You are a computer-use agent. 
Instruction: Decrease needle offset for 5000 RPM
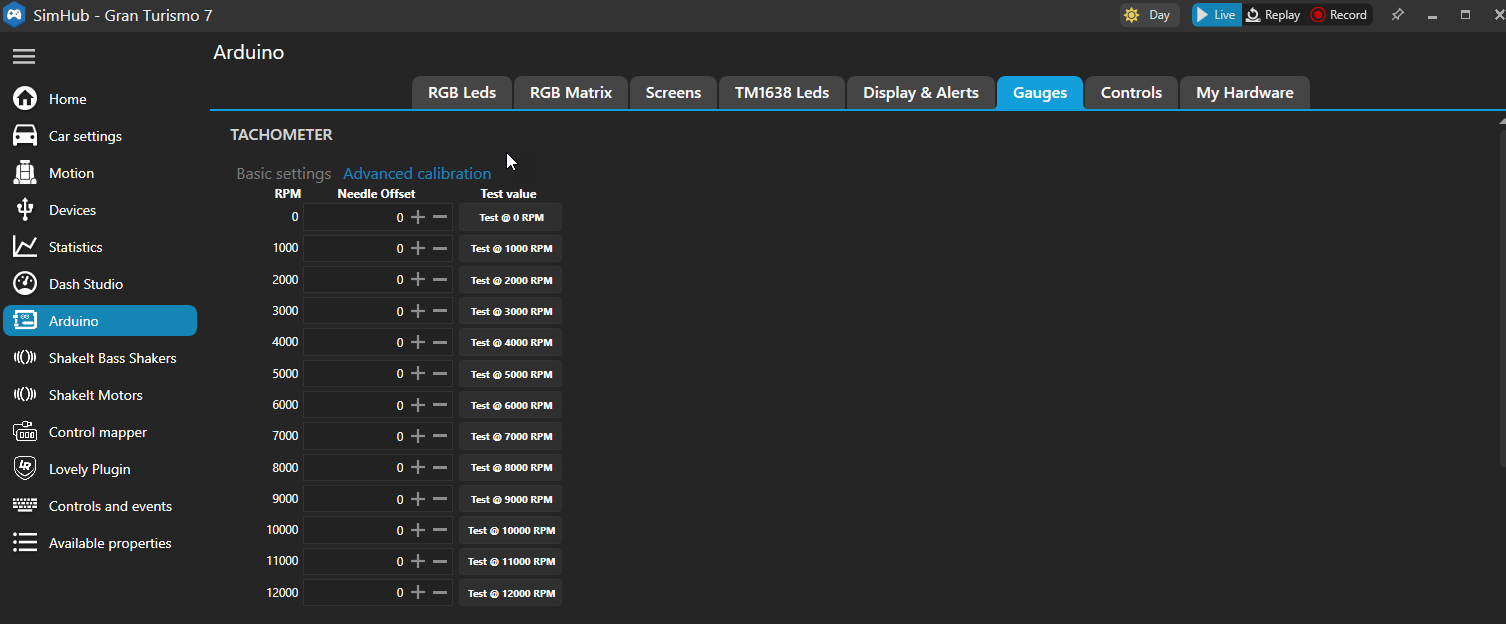[440, 373]
